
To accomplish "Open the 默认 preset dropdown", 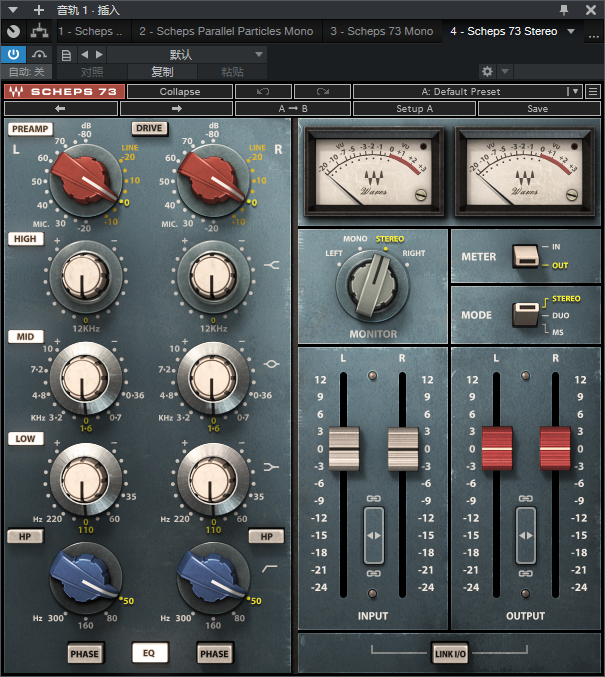I will 187,54.
